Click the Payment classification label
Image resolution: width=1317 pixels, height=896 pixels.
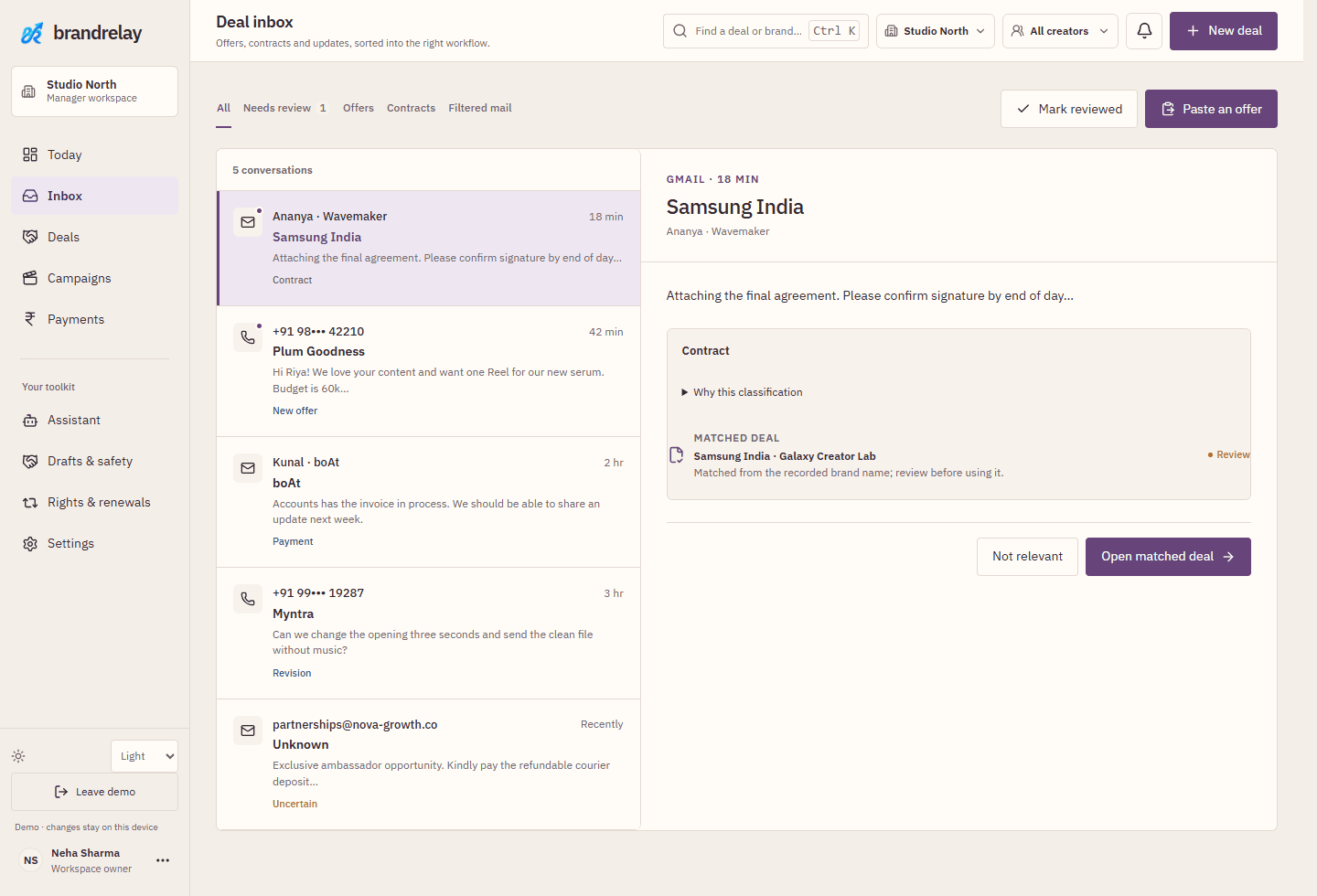pyautogui.click(x=293, y=541)
